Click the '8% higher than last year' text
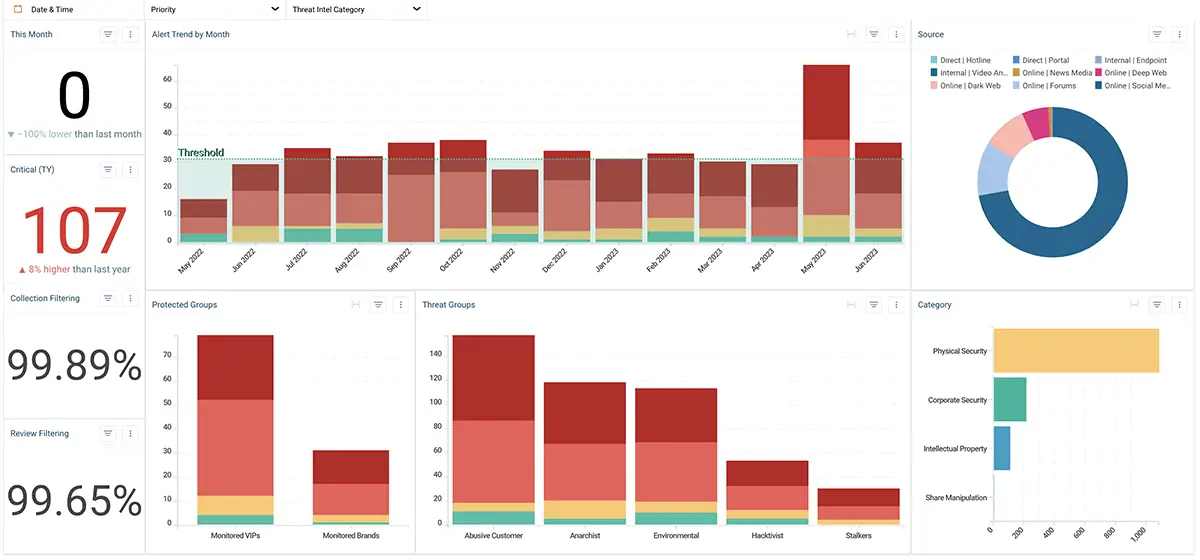 point(74,269)
